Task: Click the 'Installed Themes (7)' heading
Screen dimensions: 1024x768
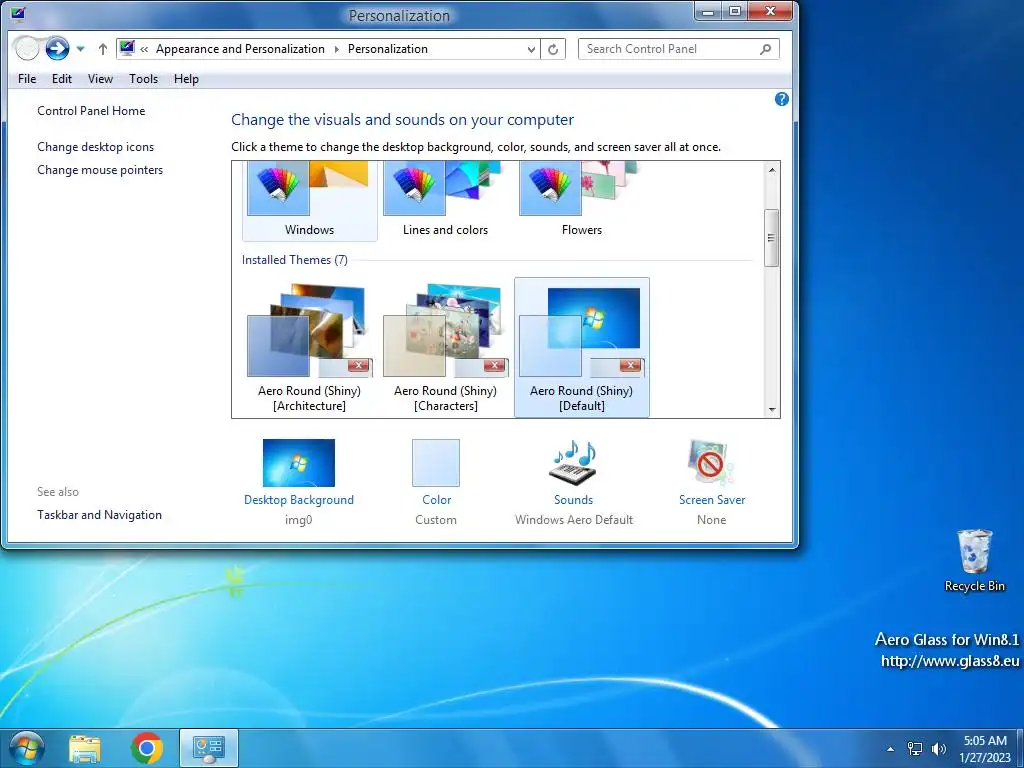Action: tap(295, 260)
